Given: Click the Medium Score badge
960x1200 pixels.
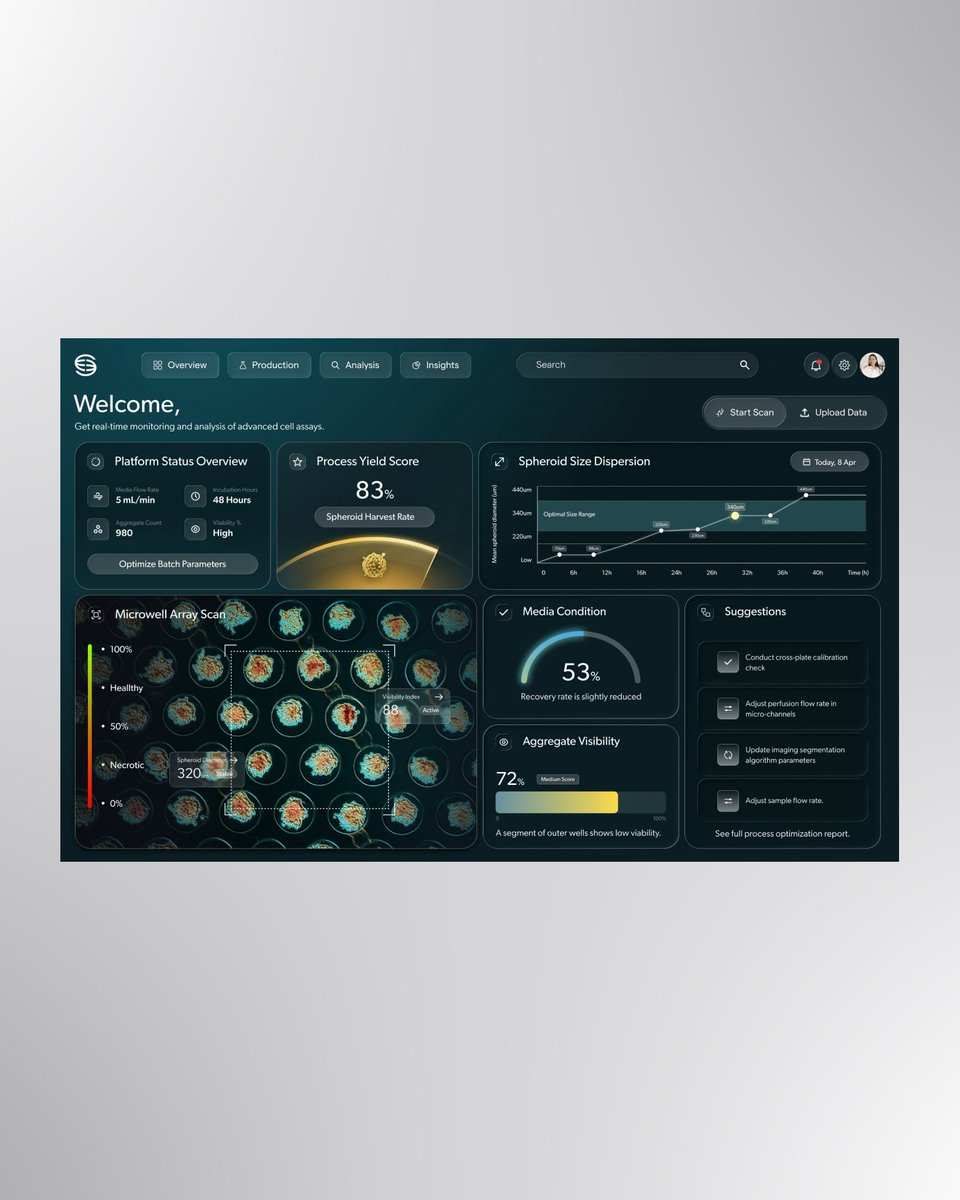Looking at the screenshot, I should (558, 779).
